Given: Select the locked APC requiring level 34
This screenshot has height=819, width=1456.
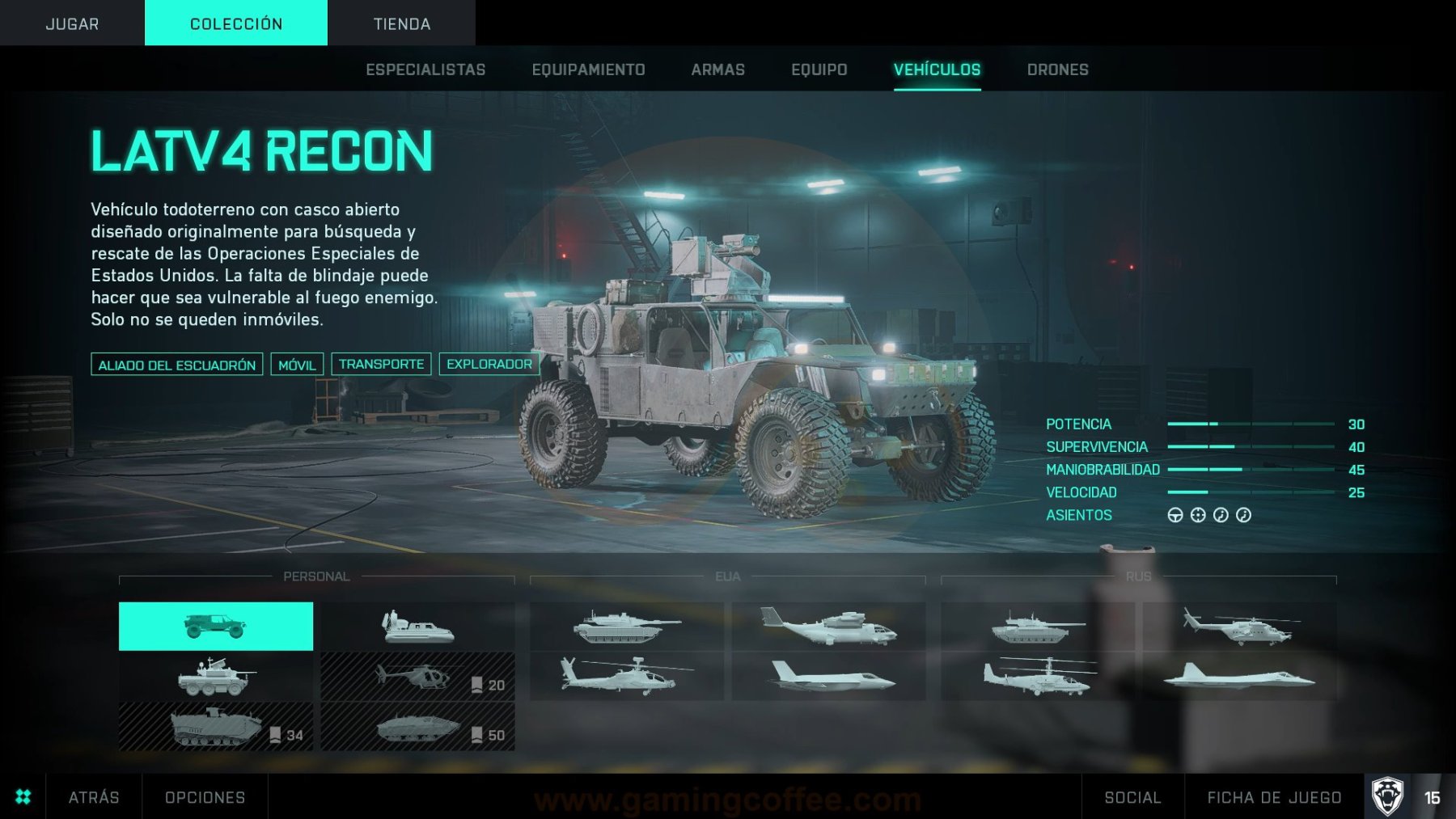Looking at the screenshot, I should tap(215, 726).
